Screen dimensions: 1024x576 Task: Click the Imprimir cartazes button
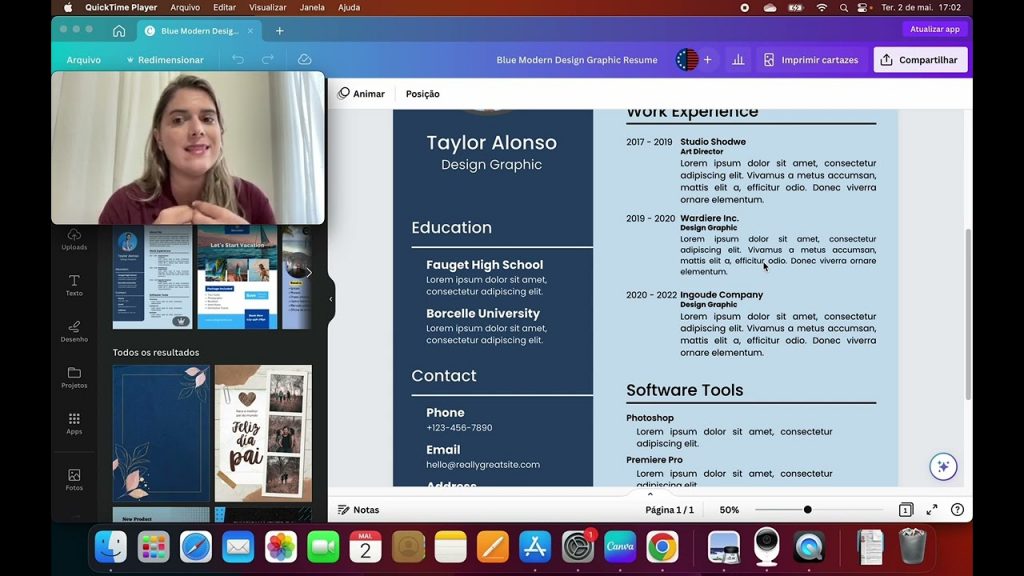(x=810, y=59)
